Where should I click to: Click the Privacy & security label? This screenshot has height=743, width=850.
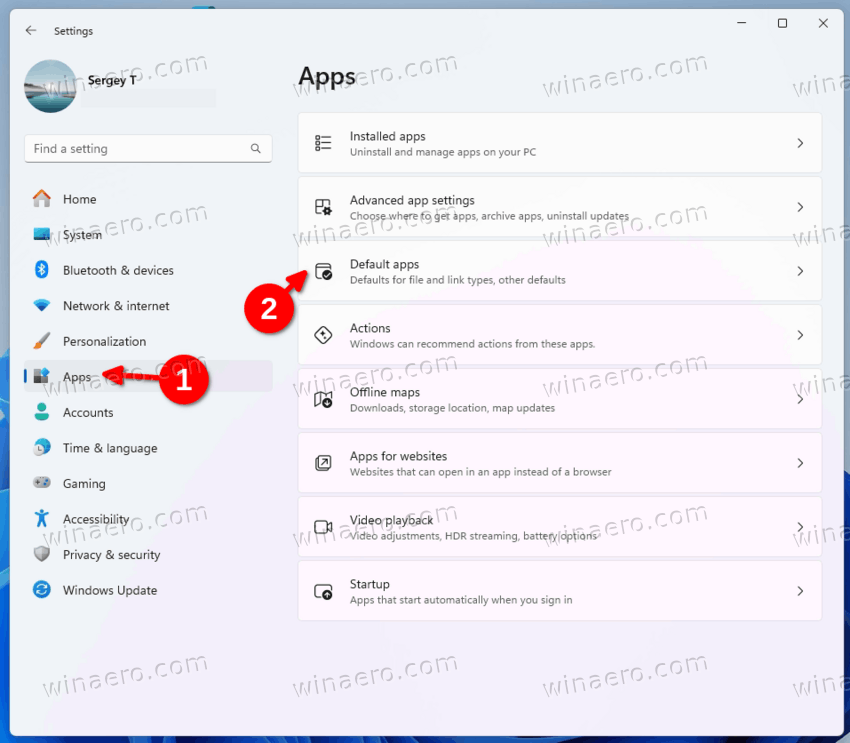pyautogui.click(x=112, y=555)
